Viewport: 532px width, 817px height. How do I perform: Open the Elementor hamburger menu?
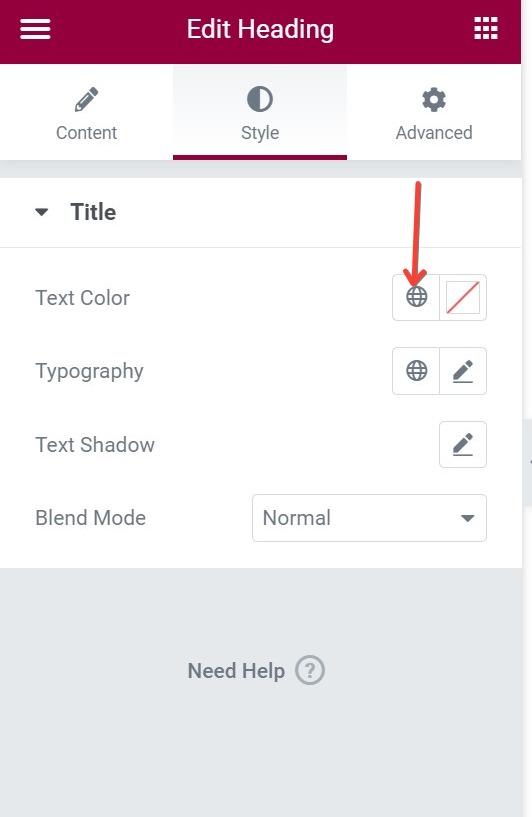35,29
